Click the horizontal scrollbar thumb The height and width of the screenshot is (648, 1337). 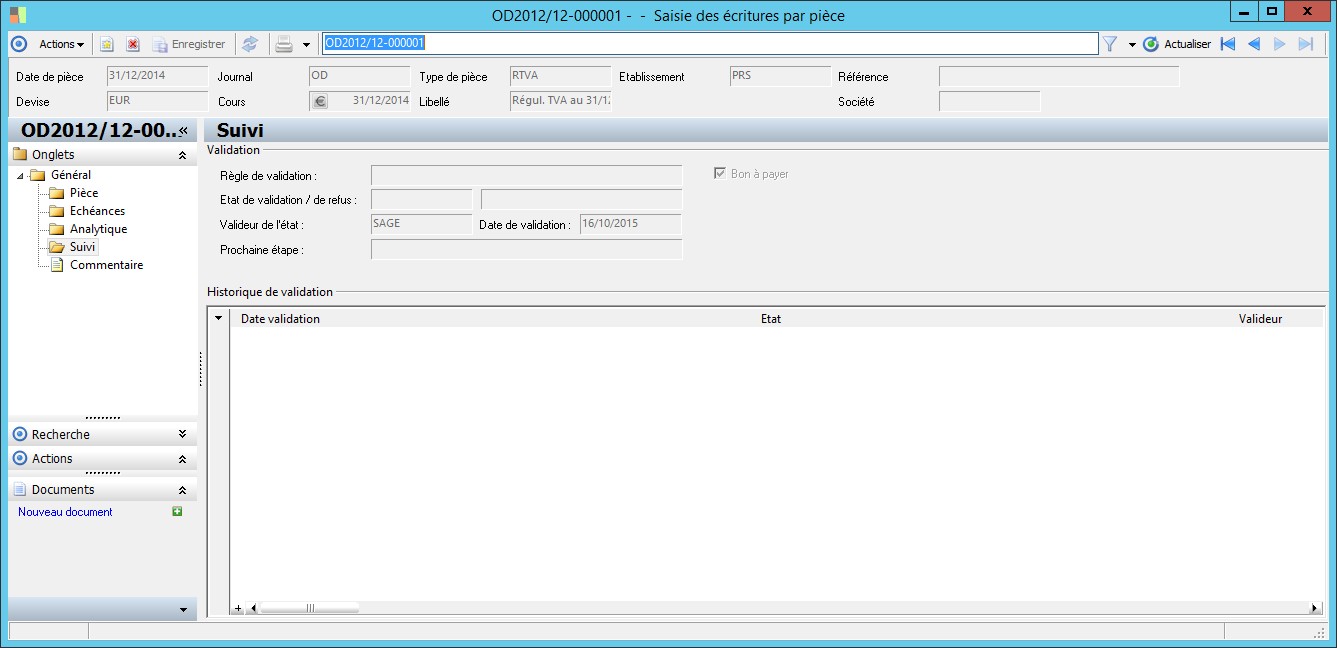click(308, 608)
